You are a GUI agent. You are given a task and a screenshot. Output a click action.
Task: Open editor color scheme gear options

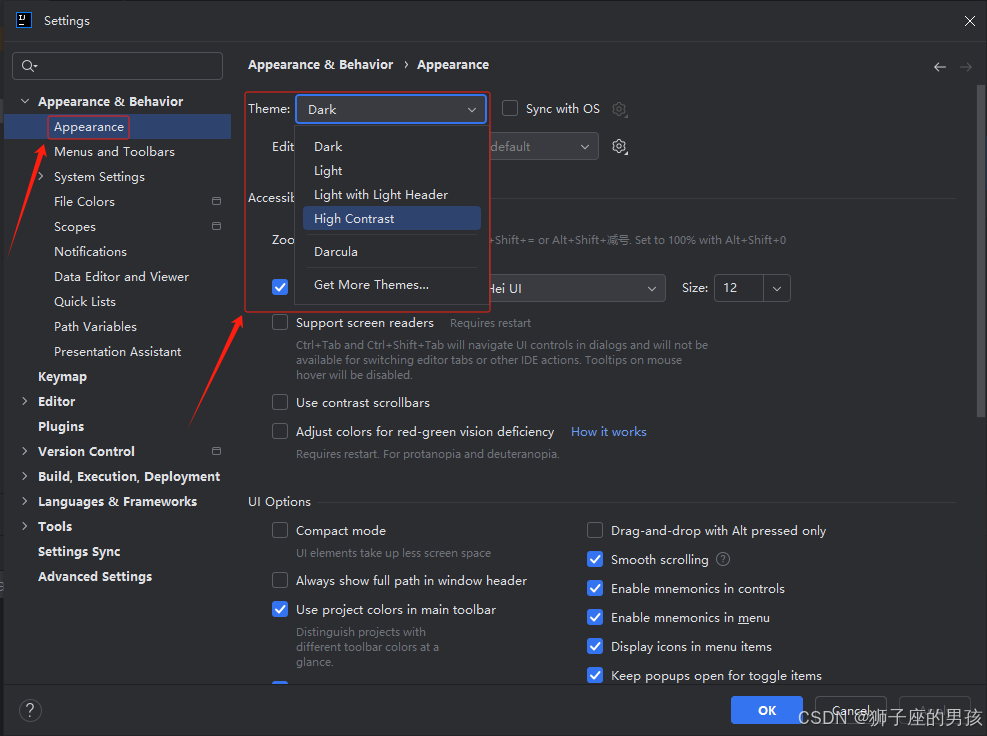point(619,147)
